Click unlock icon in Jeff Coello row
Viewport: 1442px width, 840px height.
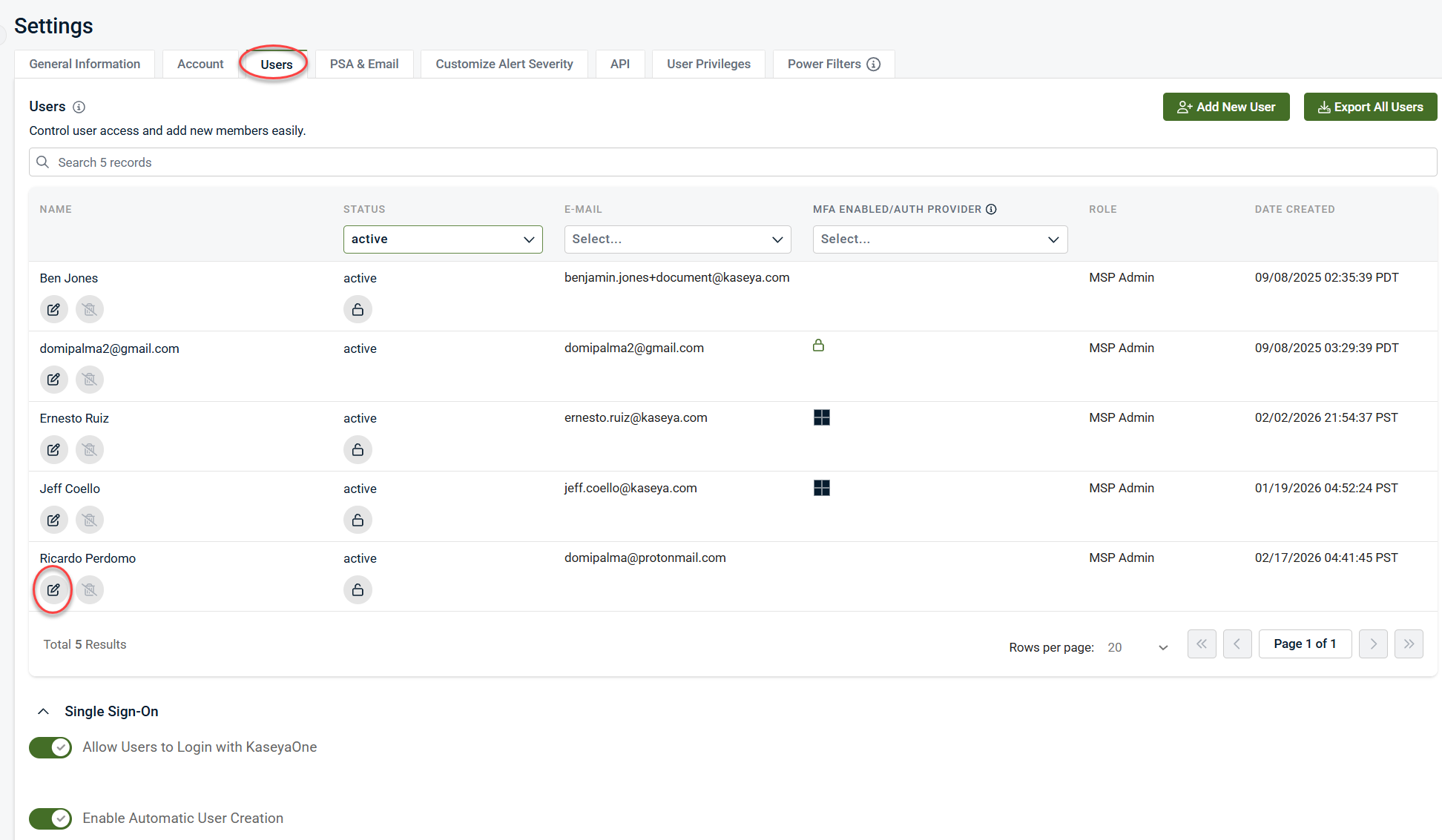tap(358, 520)
